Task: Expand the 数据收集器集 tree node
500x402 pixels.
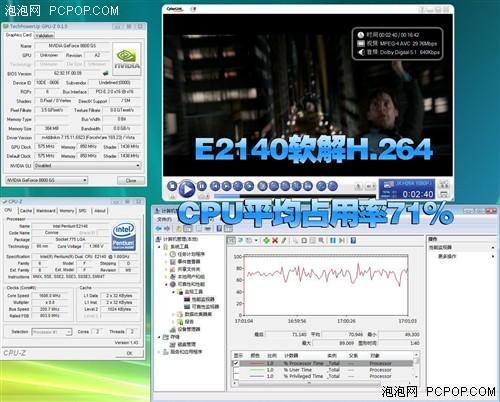Action: (x=173, y=314)
